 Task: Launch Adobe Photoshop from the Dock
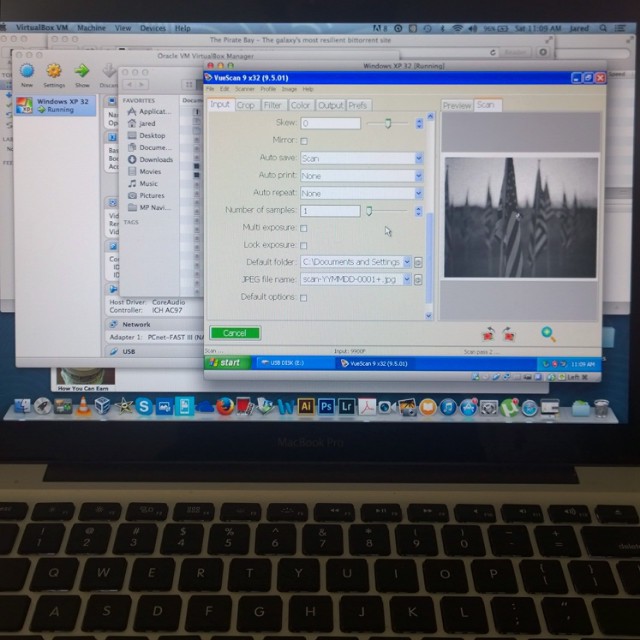pyautogui.click(x=326, y=407)
